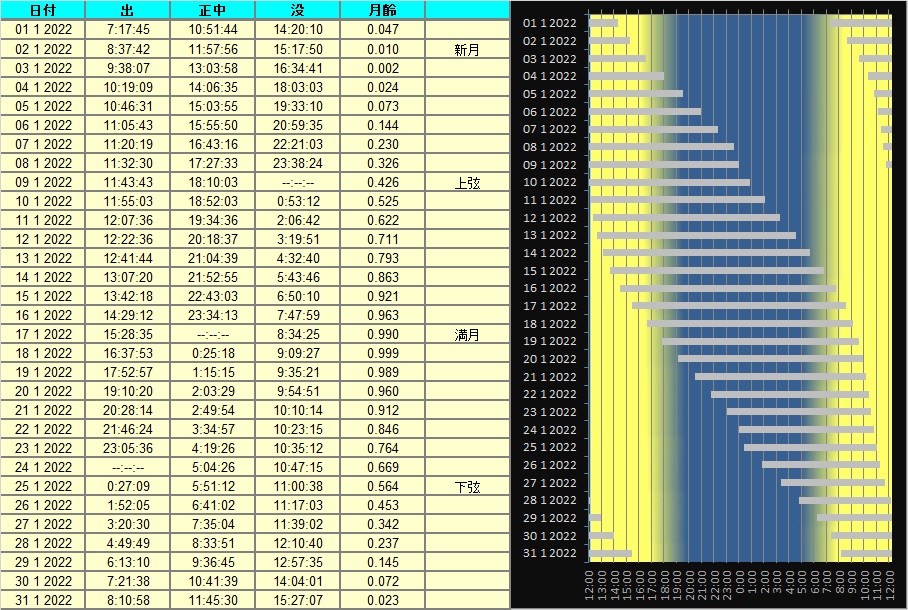Click the 正中 column header
Screen dimensions: 908x610
(x=212, y=10)
